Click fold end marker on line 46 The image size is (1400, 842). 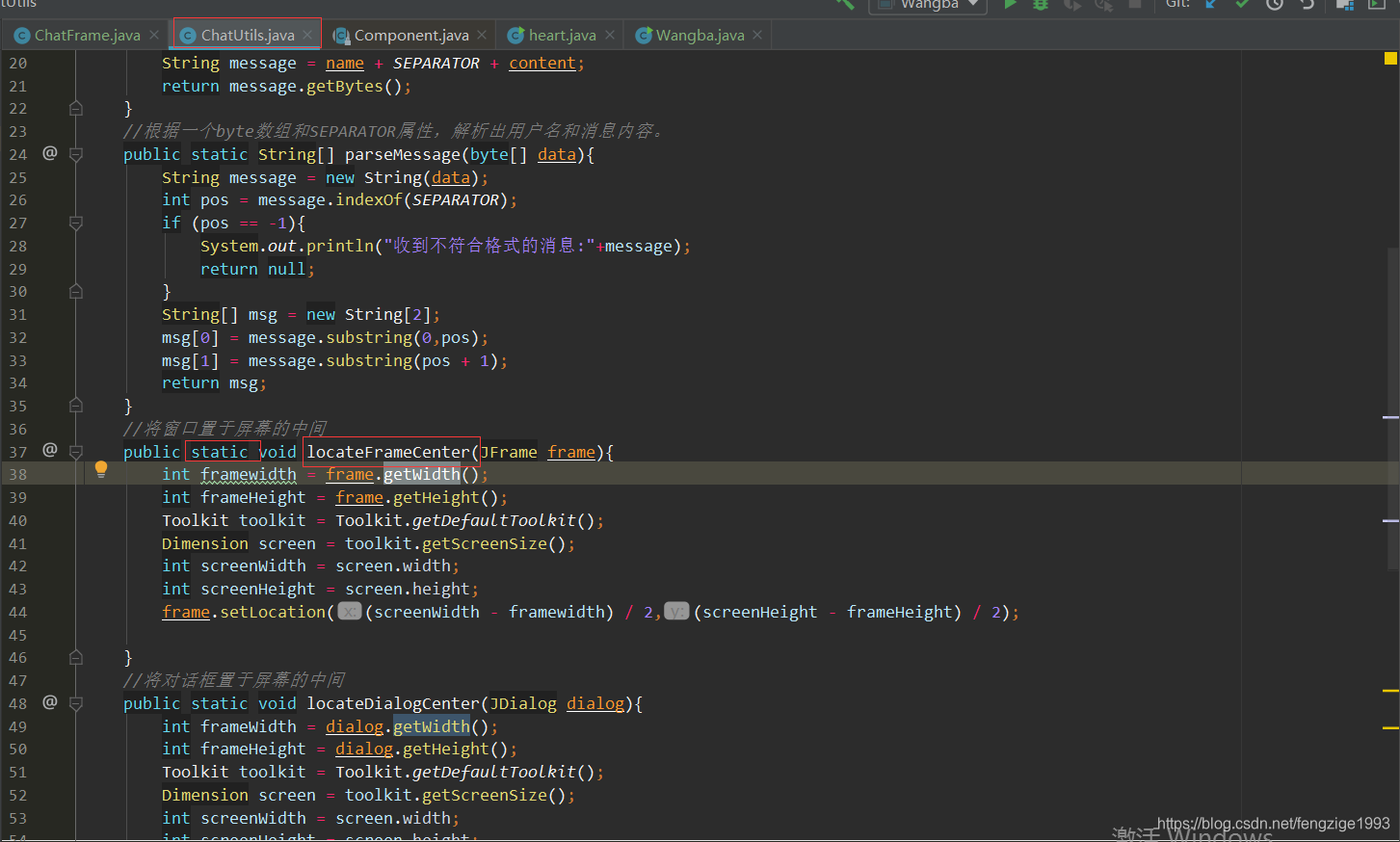pos(76,657)
